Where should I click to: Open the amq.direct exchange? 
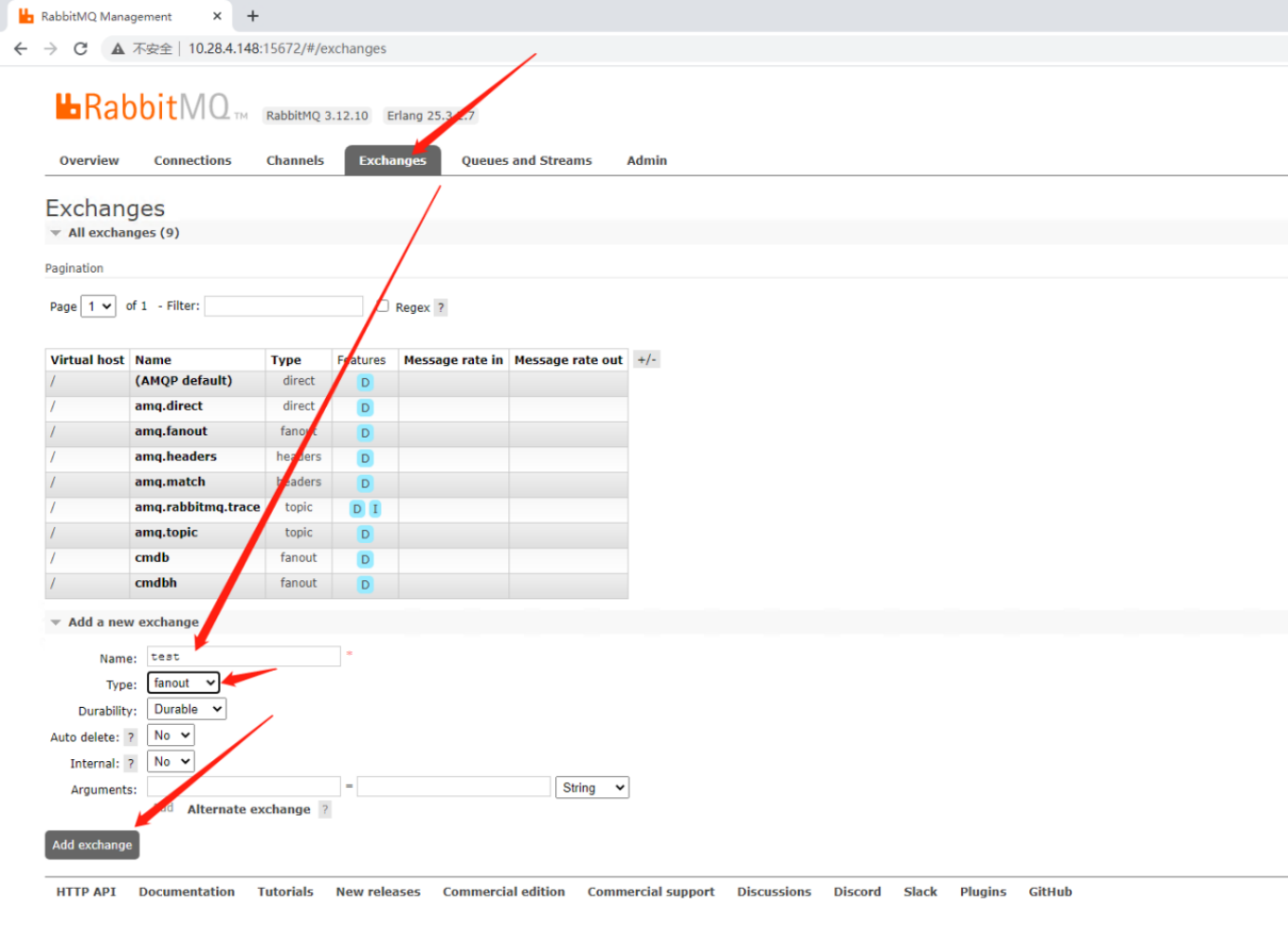click(169, 407)
